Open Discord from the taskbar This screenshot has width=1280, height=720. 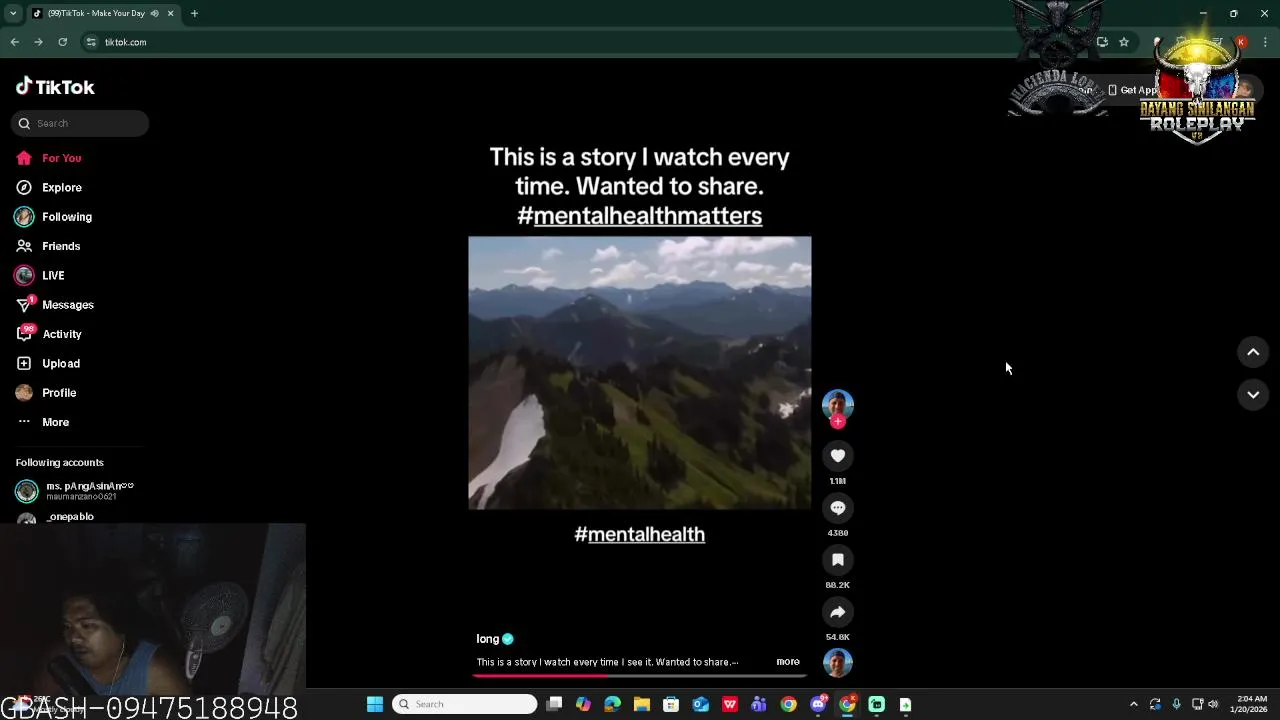tap(818, 704)
